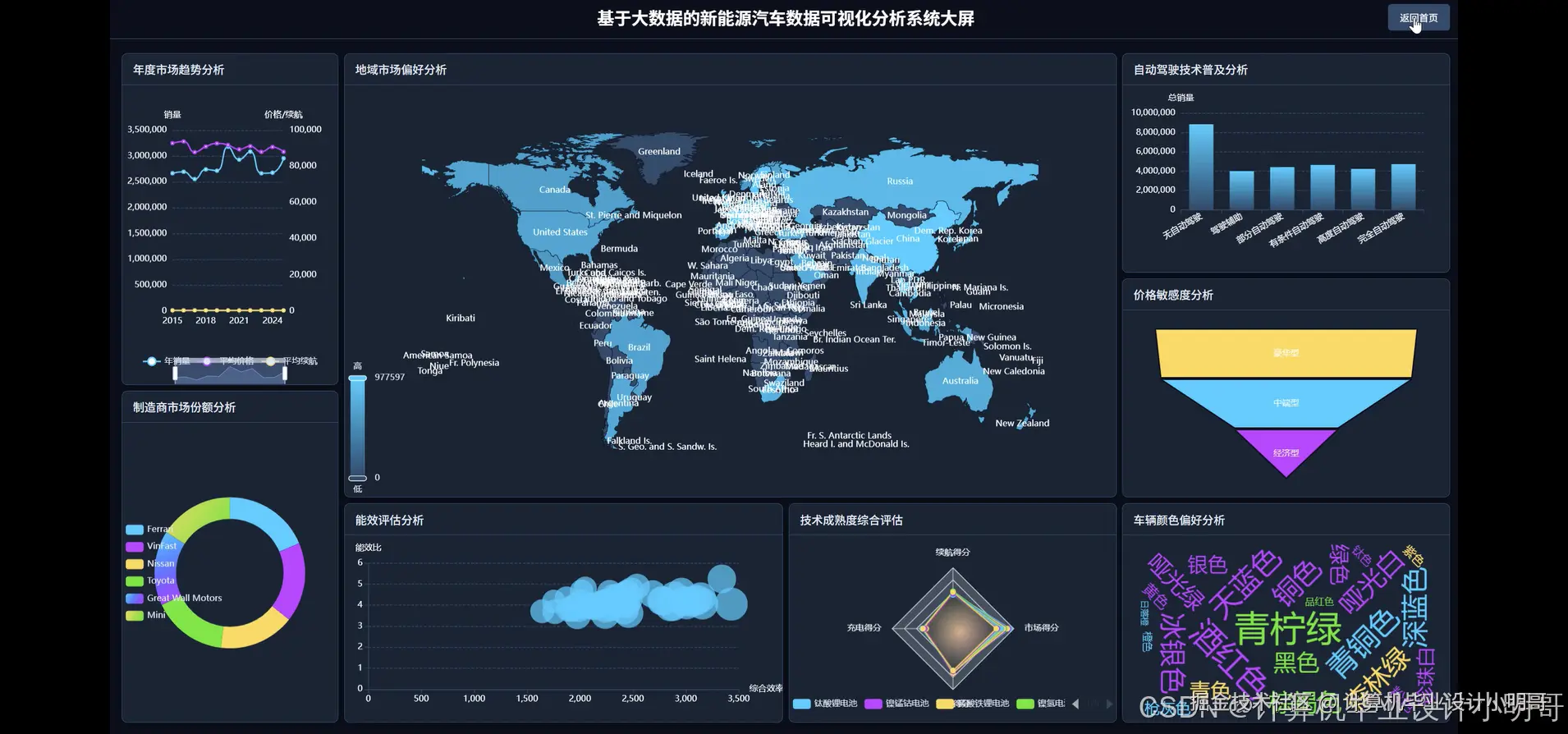Click Russia on the world map
The image size is (1568, 734).
900,181
